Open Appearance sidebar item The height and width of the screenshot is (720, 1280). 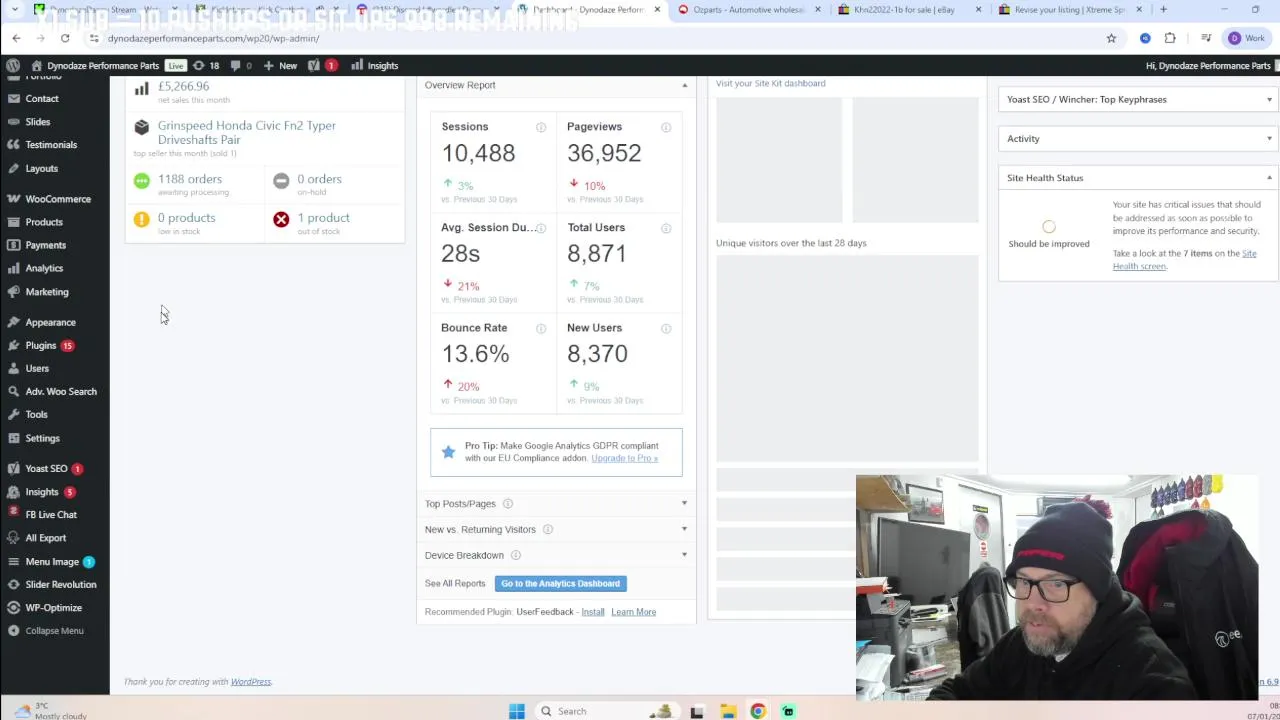pos(50,322)
